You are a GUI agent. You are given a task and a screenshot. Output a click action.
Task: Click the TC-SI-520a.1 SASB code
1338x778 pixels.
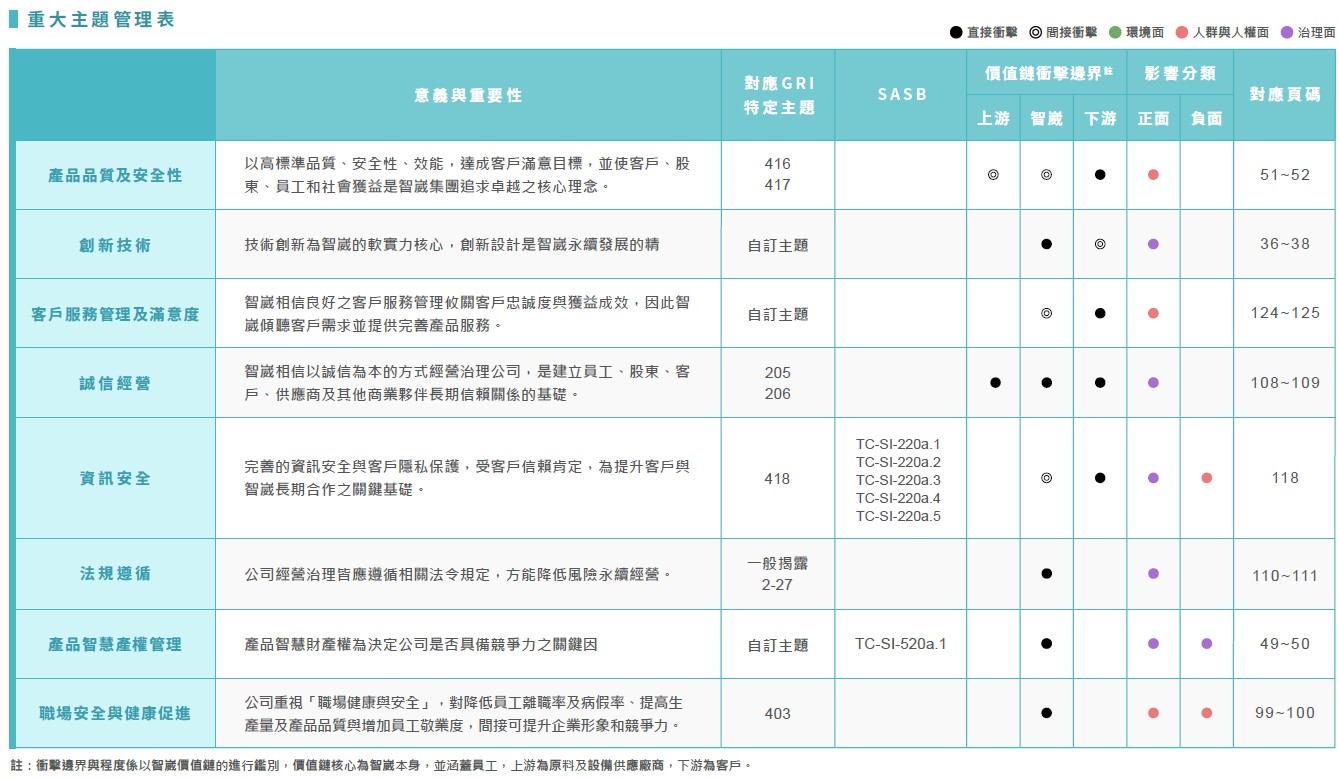click(900, 644)
